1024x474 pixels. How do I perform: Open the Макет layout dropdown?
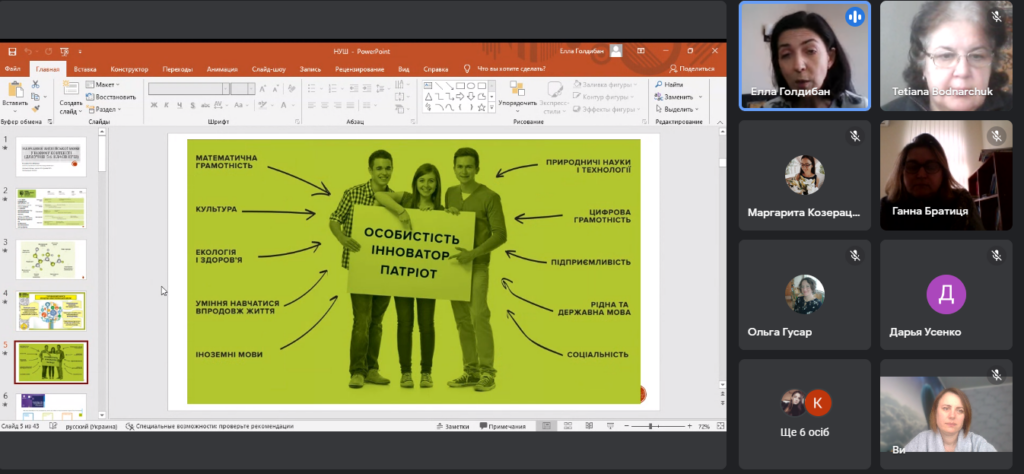[x=104, y=85]
